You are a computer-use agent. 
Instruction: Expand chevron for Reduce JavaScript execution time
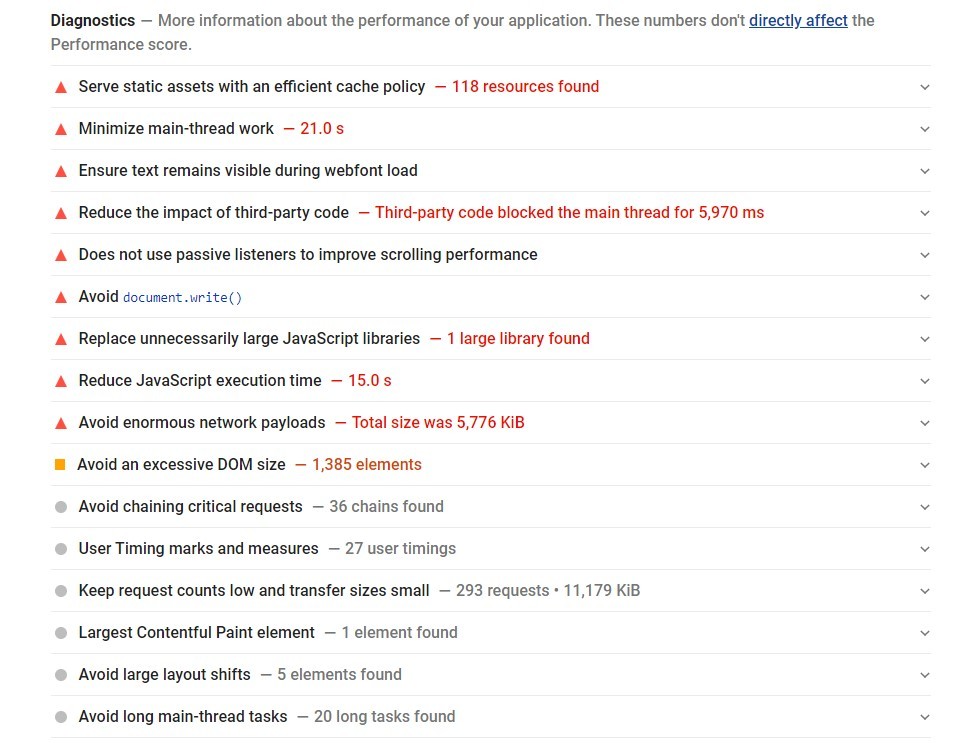925,381
